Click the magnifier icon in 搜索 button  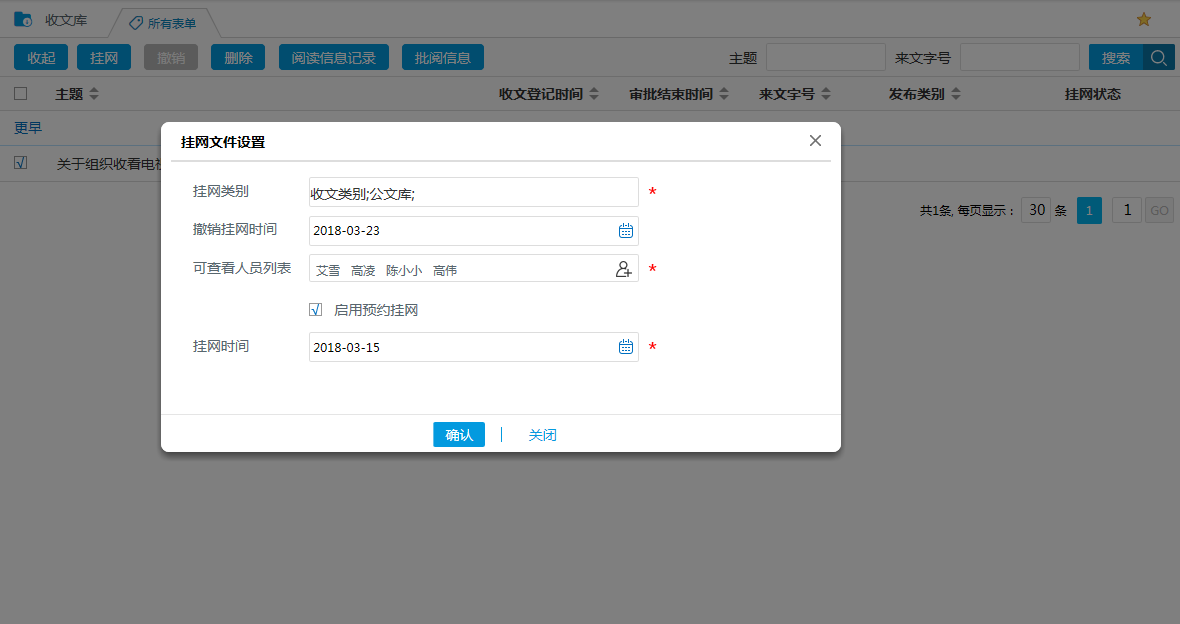tap(1158, 57)
